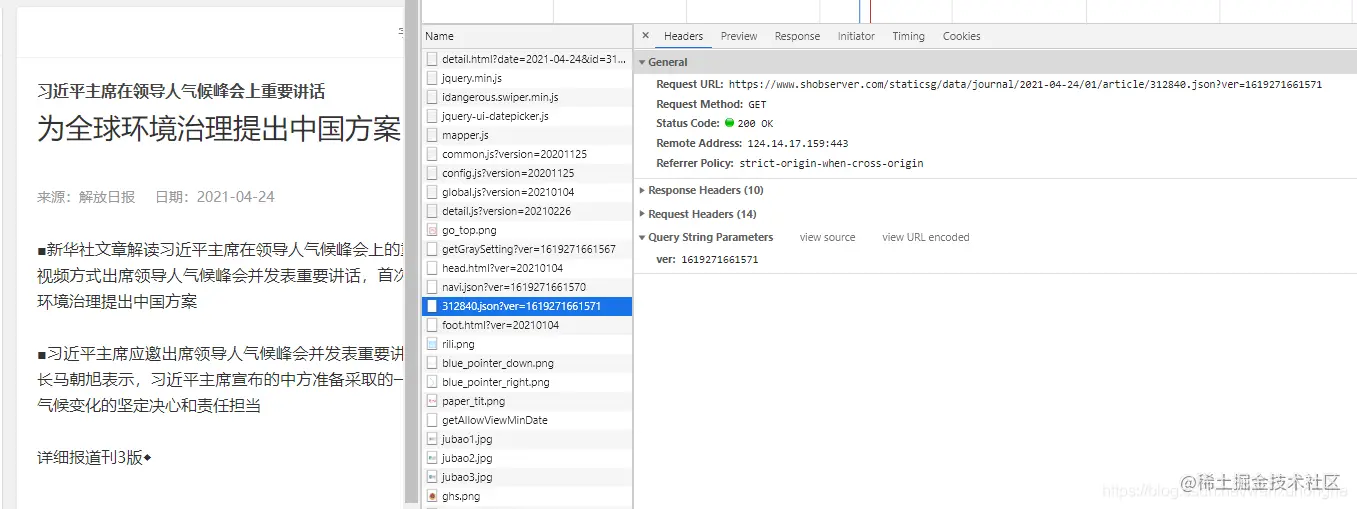Click the image icon beside paper_tit.png
This screenshot has width=1357, height=509.
(432, 401)
